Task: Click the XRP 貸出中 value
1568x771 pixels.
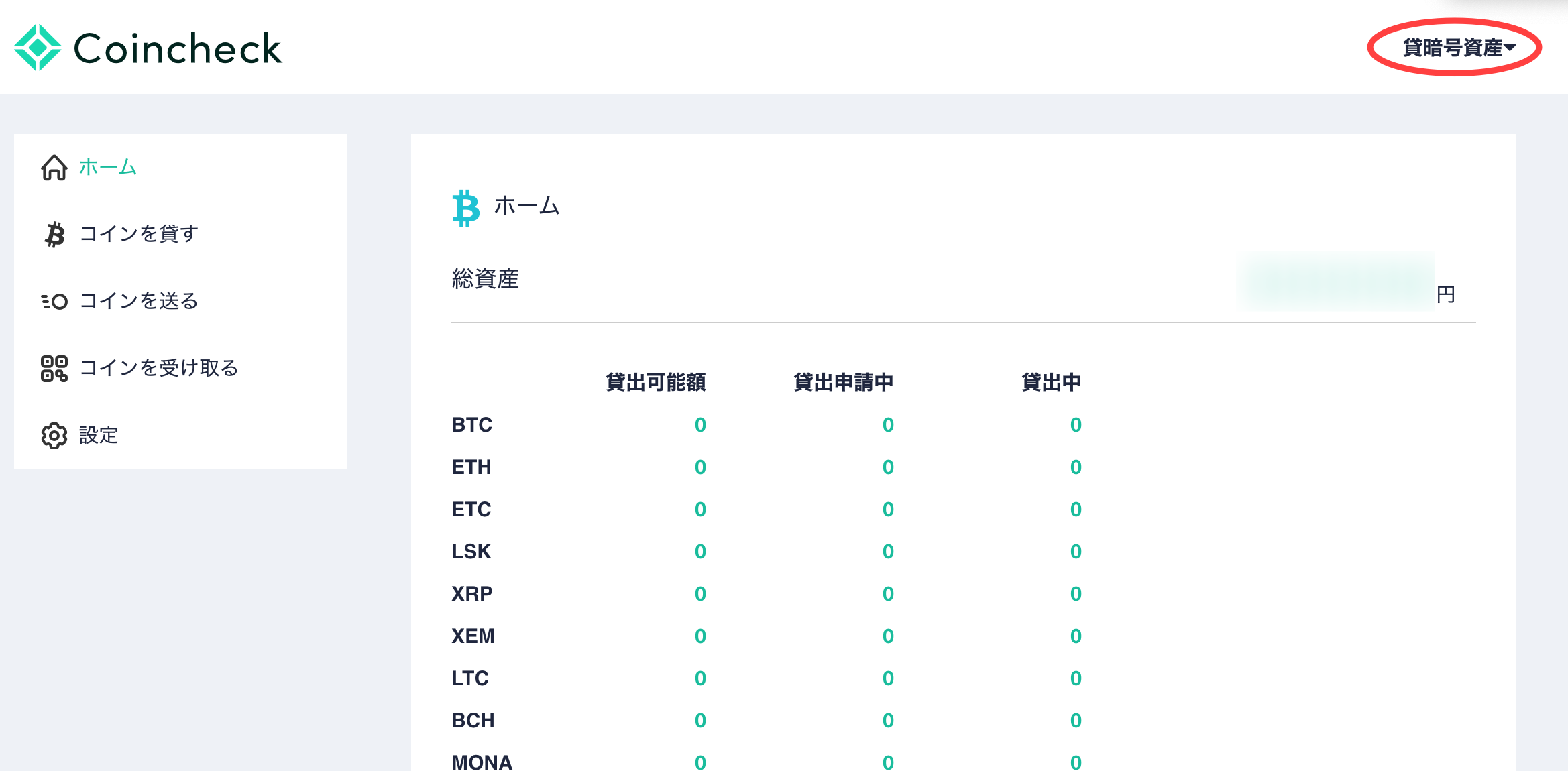Action: point(1076,594)
